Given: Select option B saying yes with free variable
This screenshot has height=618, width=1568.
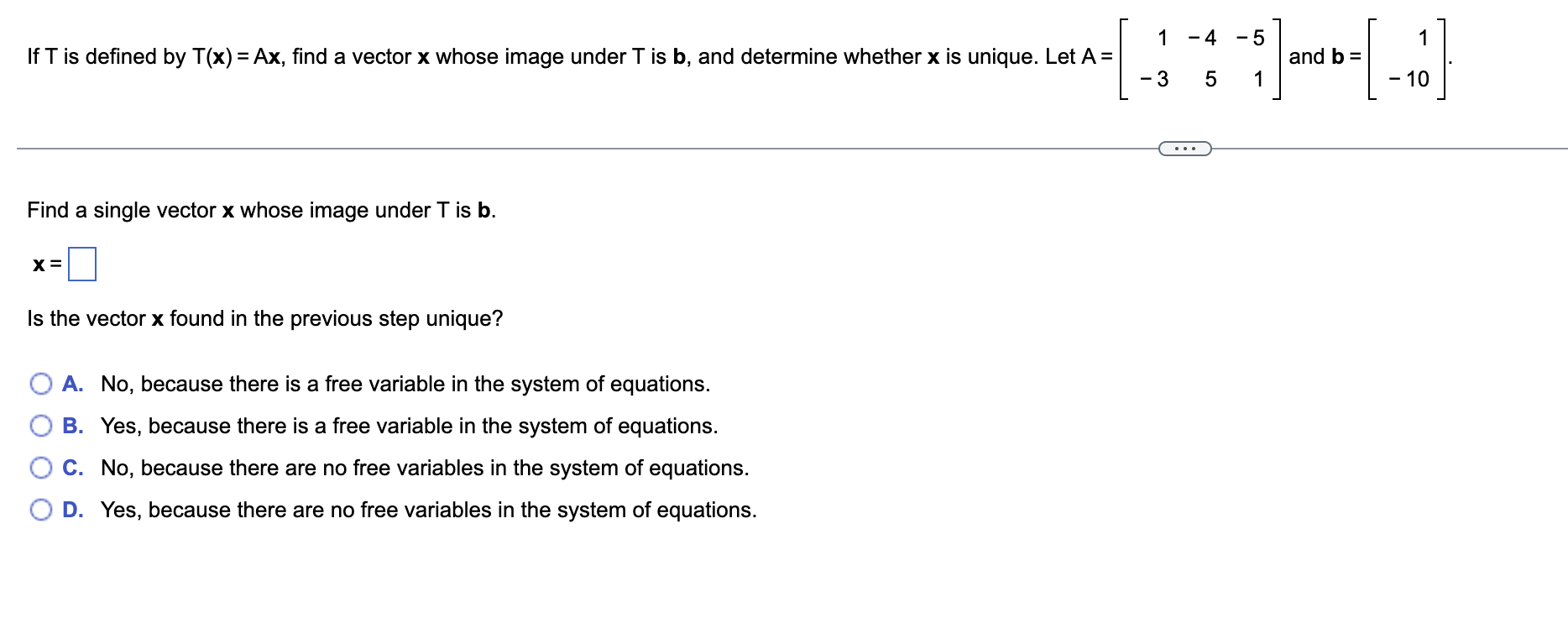Looking at the screenshot, I should pyautogui.click(x=40, y=426).
